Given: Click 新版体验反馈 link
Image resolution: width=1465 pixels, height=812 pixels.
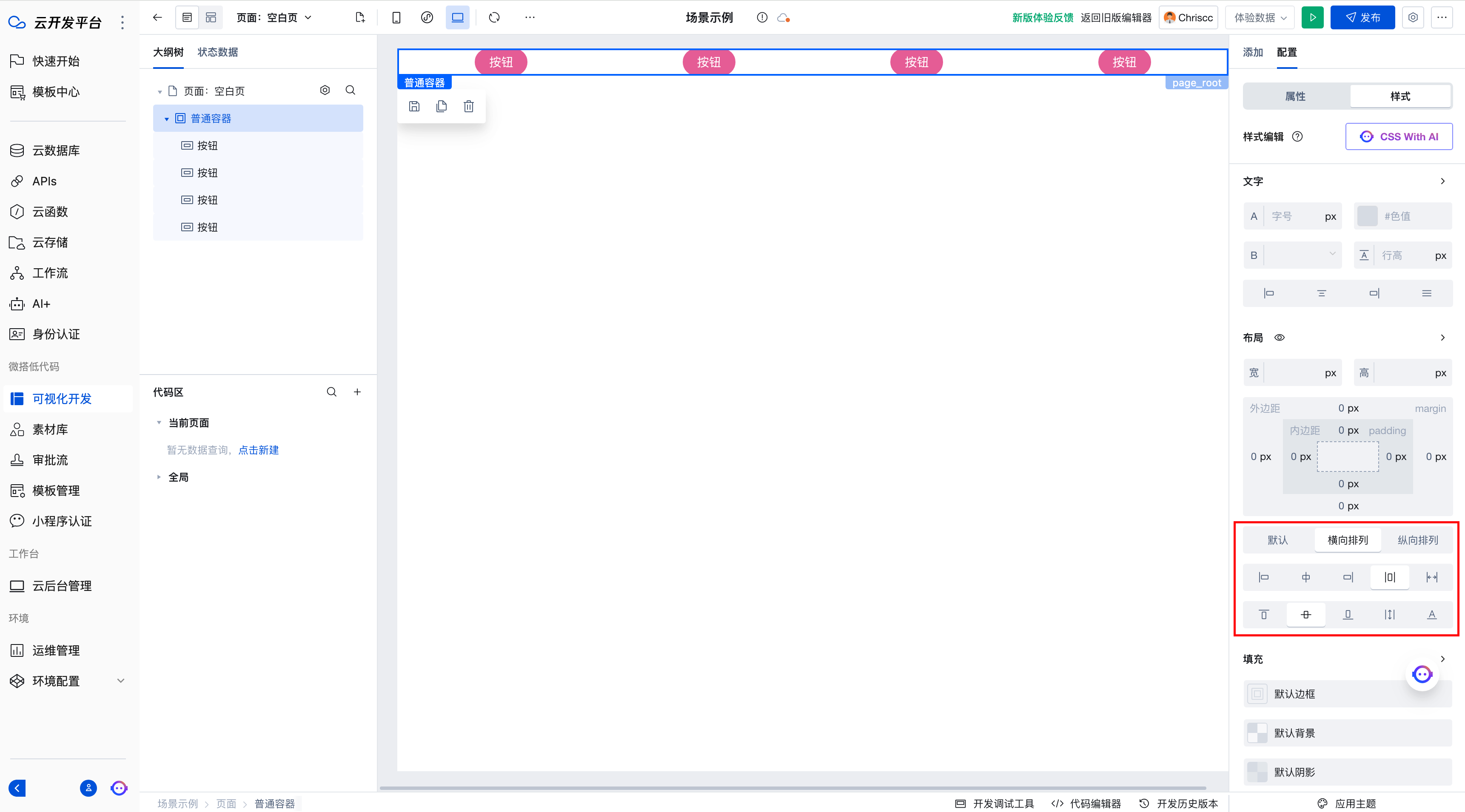Looking at the screenshot, I should tap(1043, 17).
